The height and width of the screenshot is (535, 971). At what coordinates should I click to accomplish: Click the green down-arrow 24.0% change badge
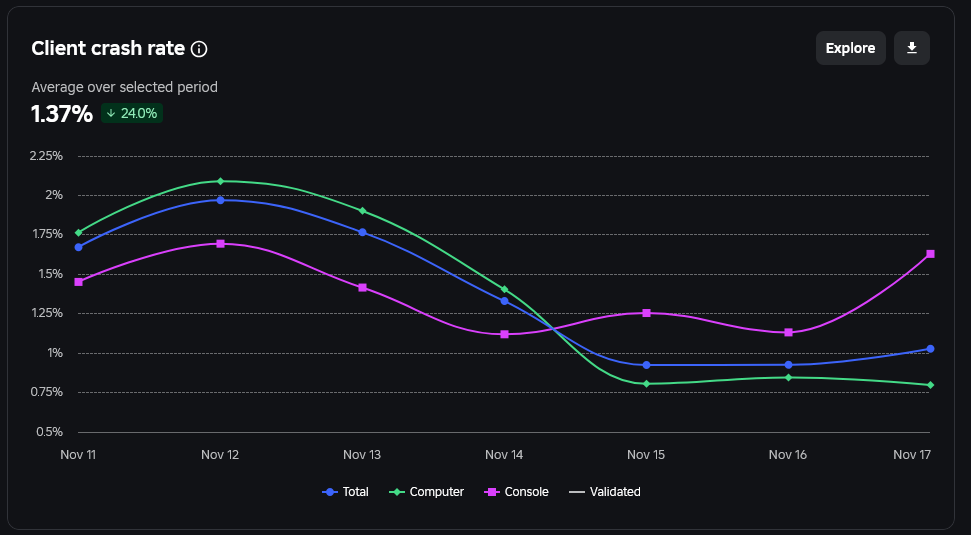pos(132,113)
